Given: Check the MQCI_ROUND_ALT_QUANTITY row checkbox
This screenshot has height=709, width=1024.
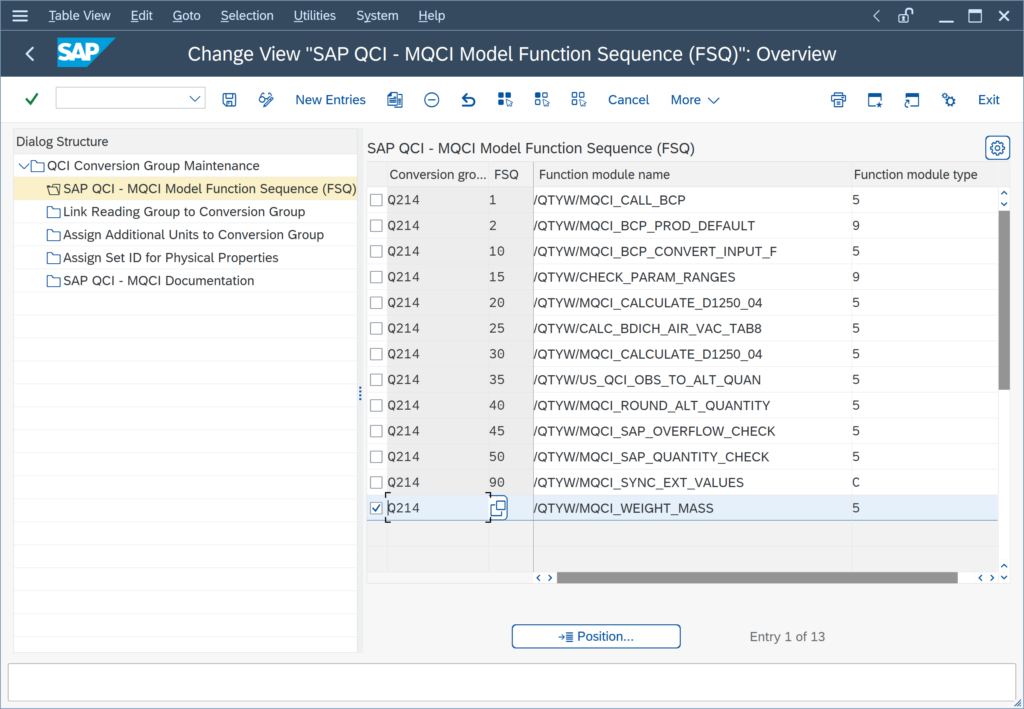Looking at the screenshot, I should coord(376,405).
